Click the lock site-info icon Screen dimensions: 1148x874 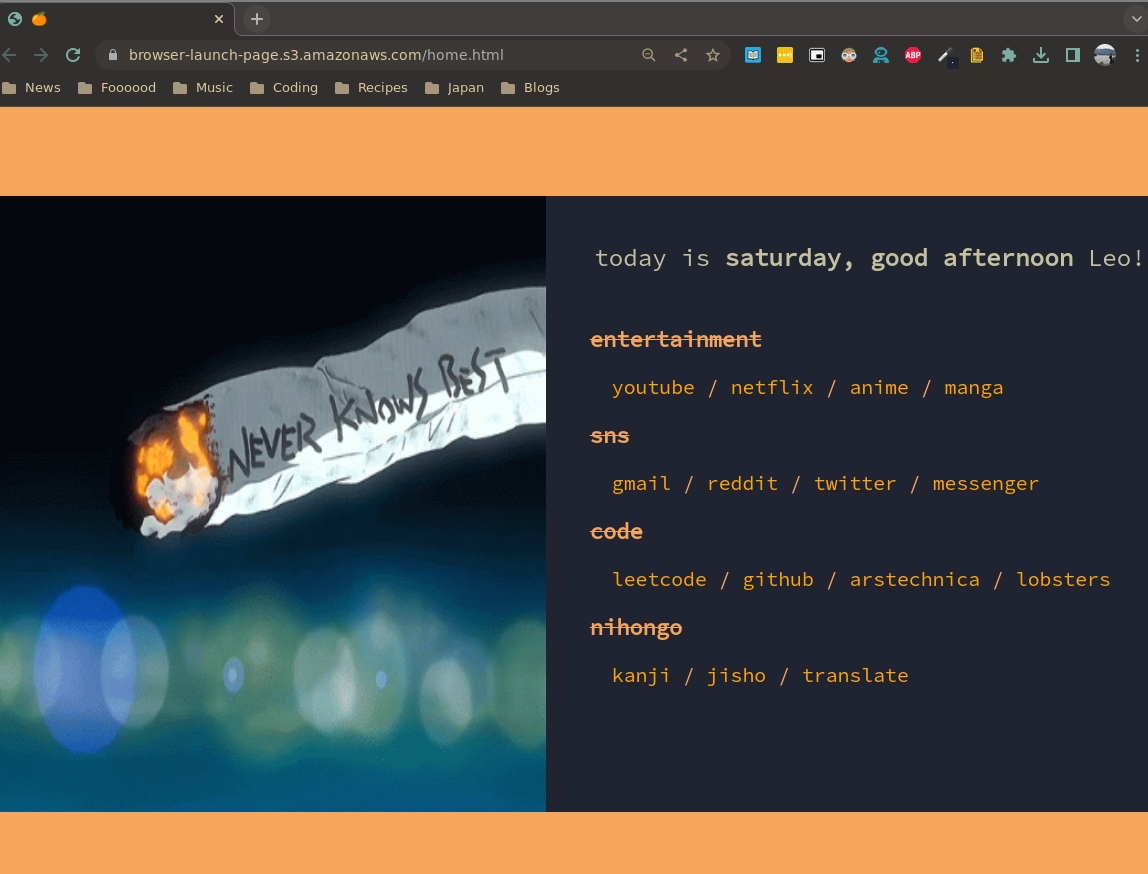tap(113, 55)
